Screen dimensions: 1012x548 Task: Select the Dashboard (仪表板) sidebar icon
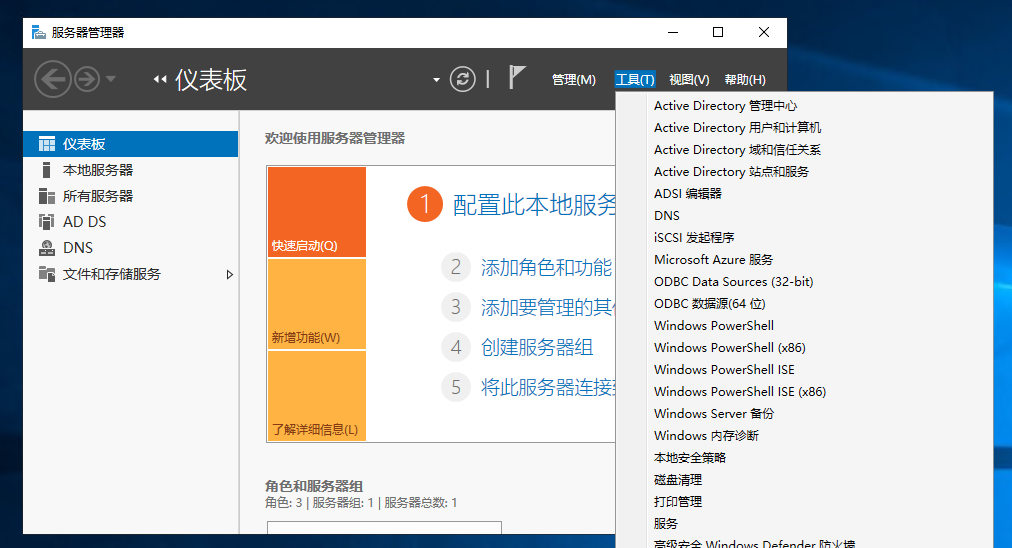tap(47, 144)
